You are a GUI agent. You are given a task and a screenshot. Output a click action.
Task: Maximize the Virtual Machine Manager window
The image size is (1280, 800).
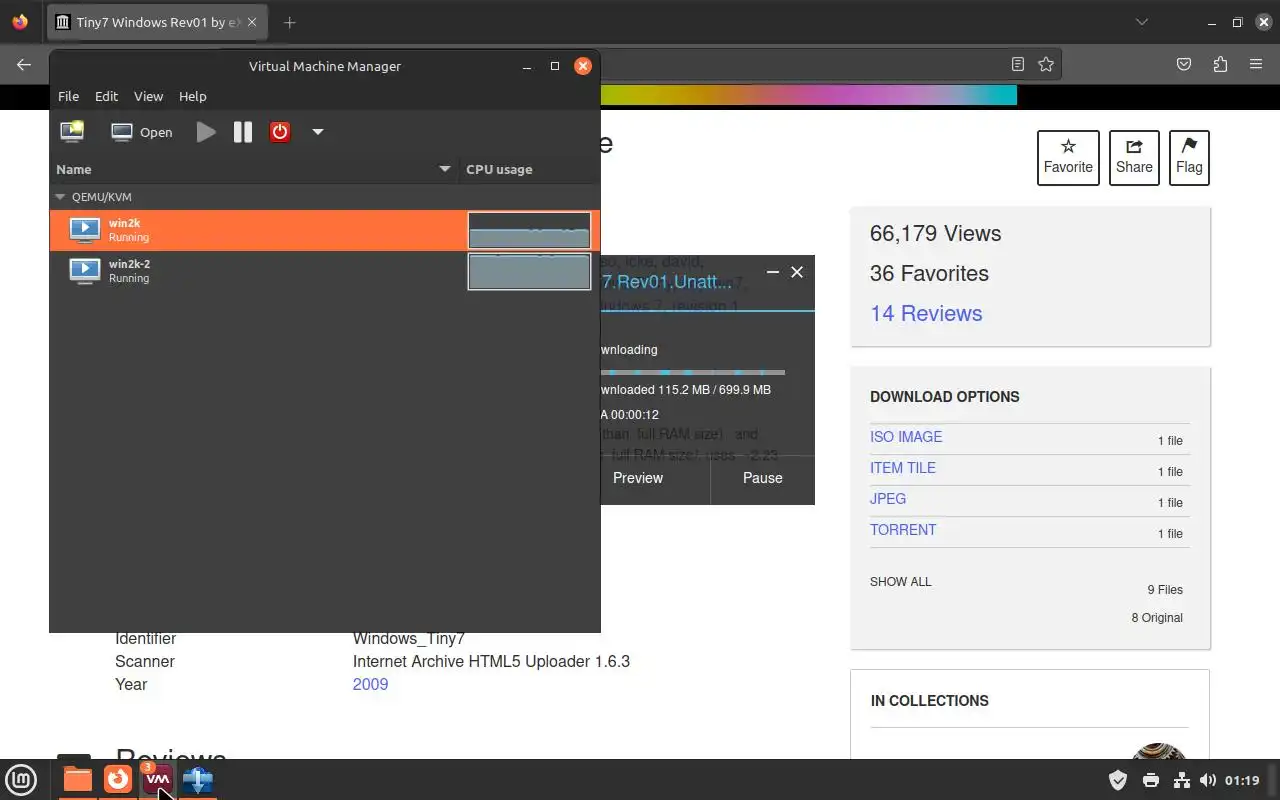[555, 66]
